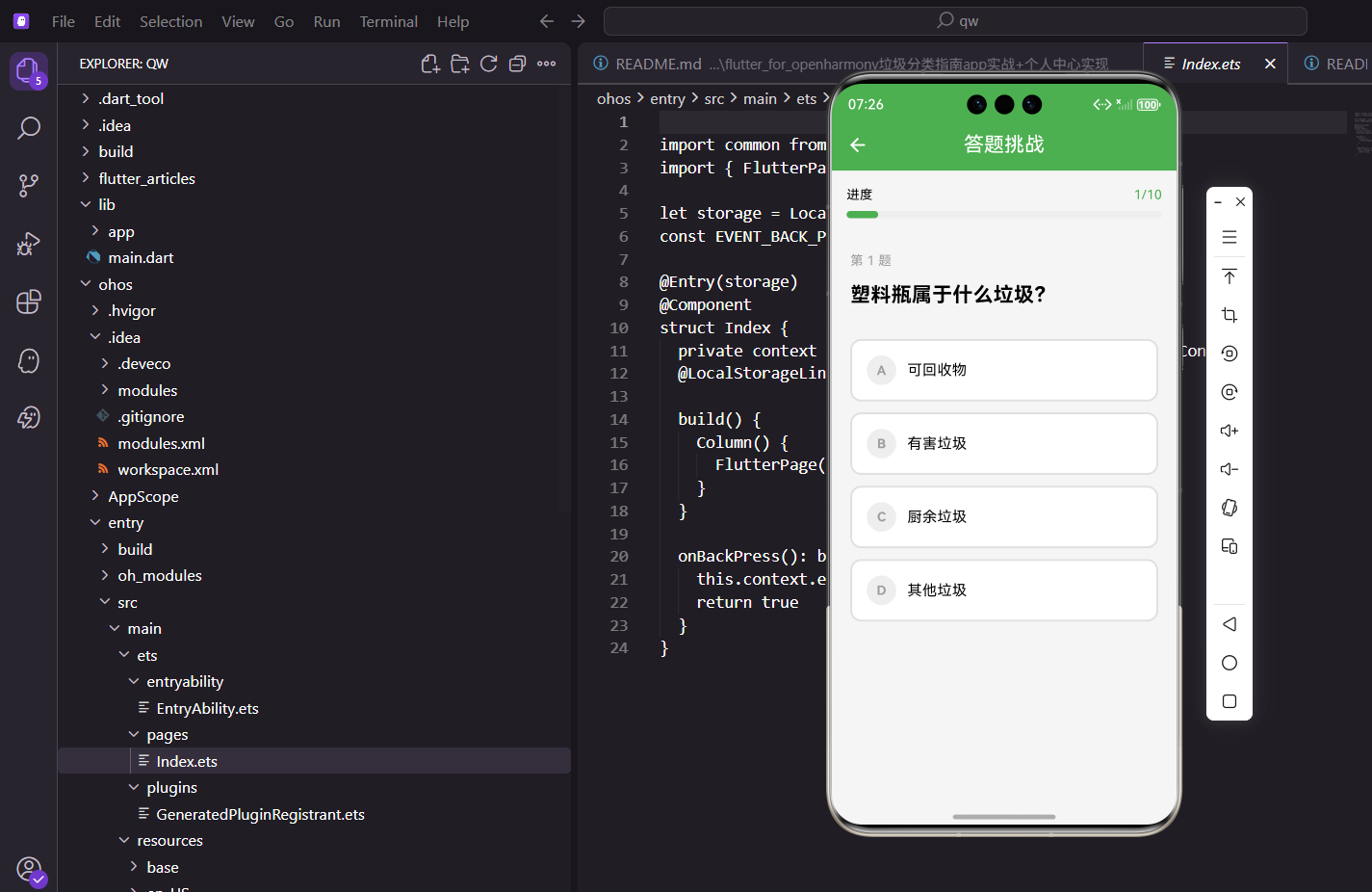
Task: Open the Terminal menu
Action: (388, 20)
